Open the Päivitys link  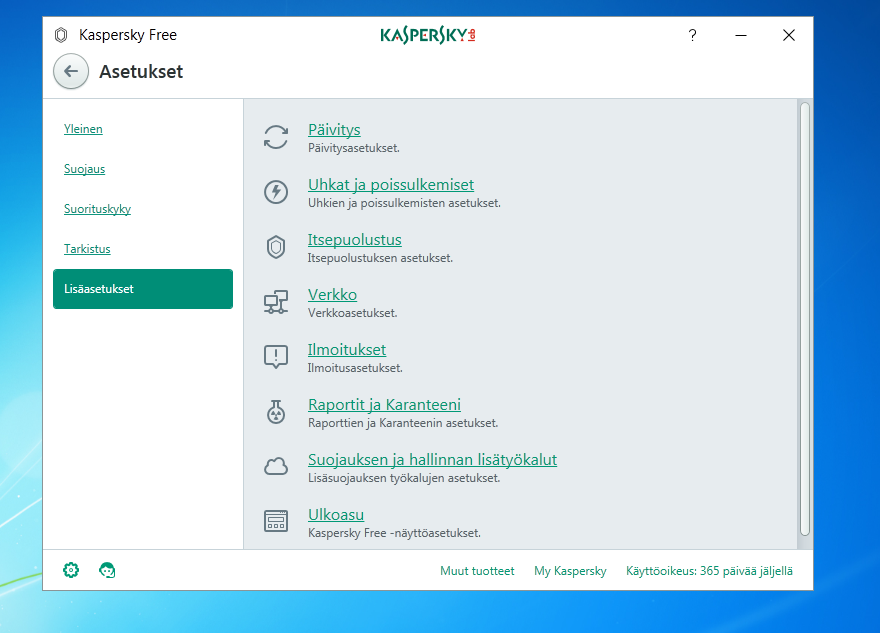pos(334,130)
